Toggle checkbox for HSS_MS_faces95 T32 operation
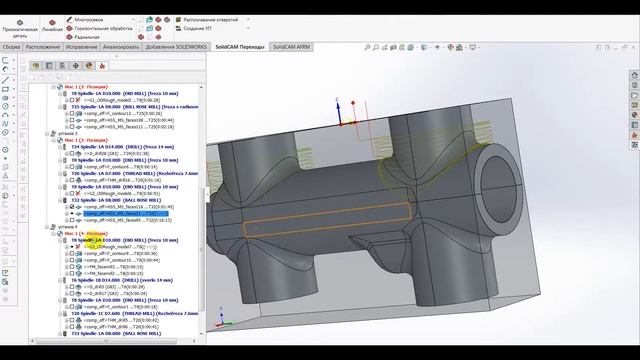The height and width of the screenshot is (360, 640). [72, 220]
